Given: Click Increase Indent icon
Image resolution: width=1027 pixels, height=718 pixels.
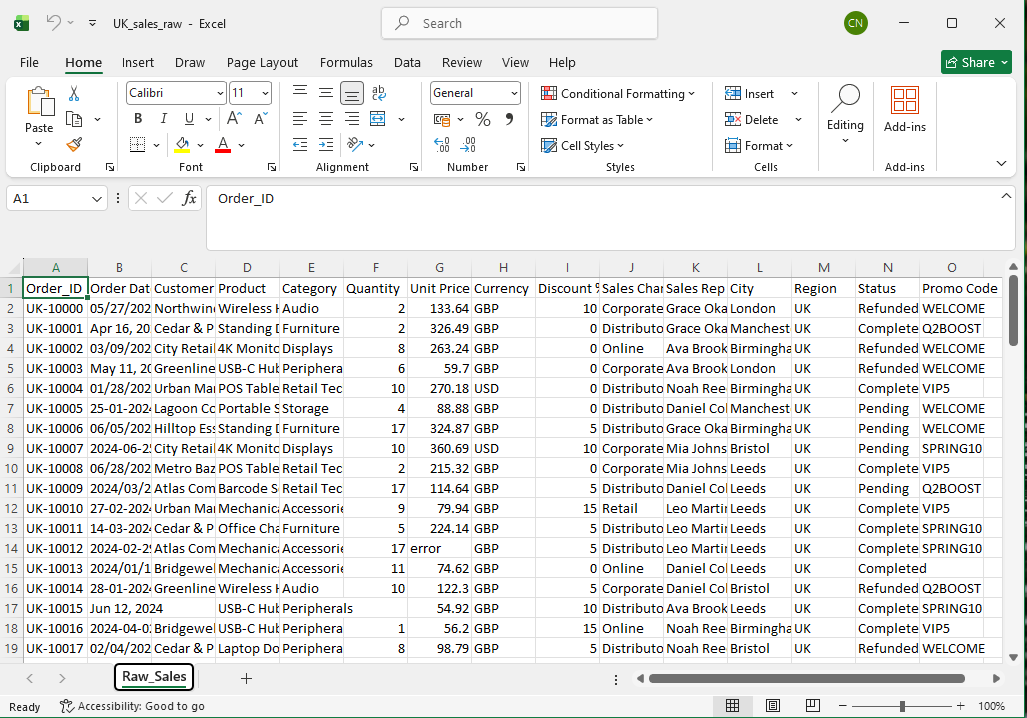Looking at the screenshot, I should point(326,144).
